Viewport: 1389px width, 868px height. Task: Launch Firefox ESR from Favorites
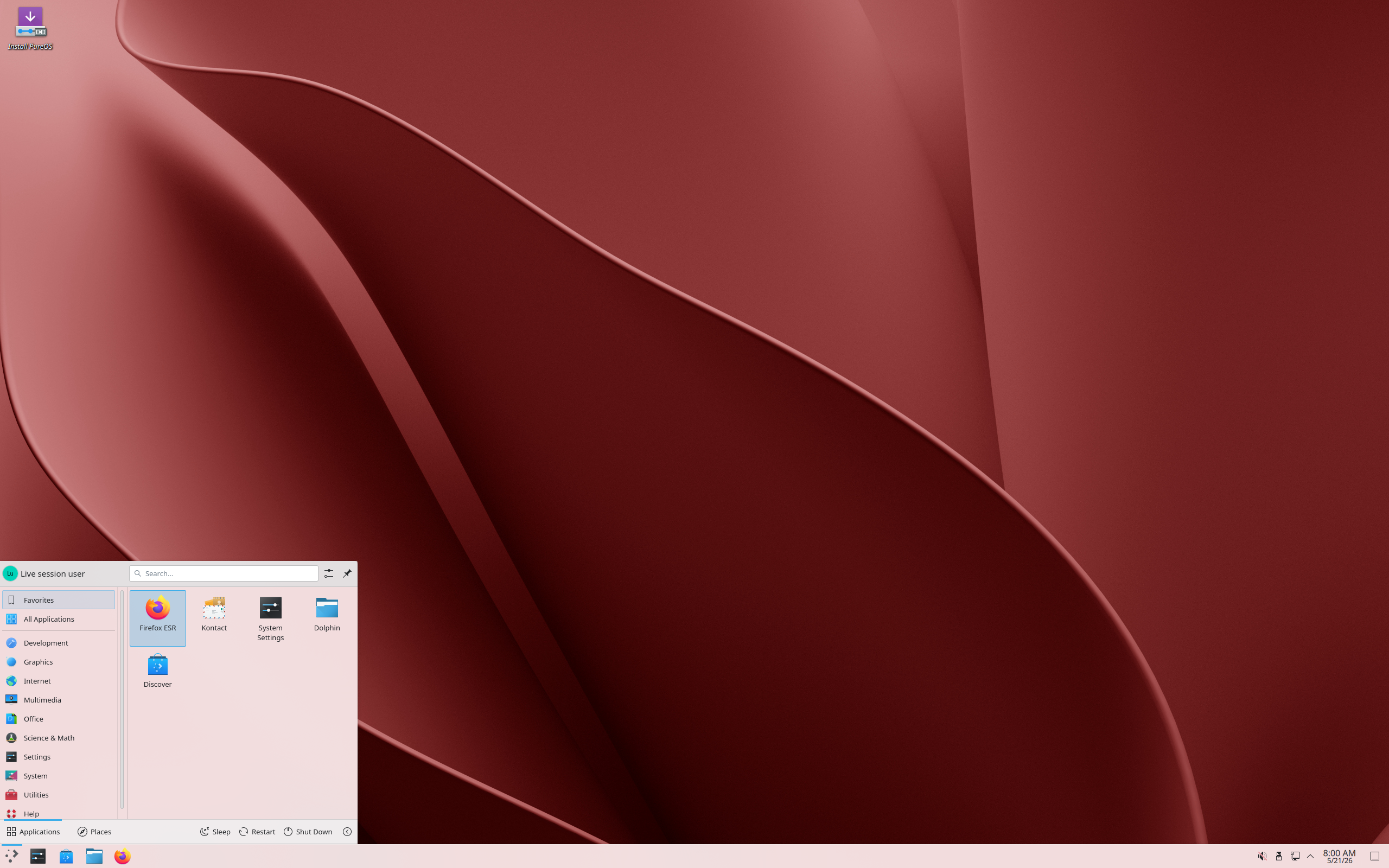point(157,618)
